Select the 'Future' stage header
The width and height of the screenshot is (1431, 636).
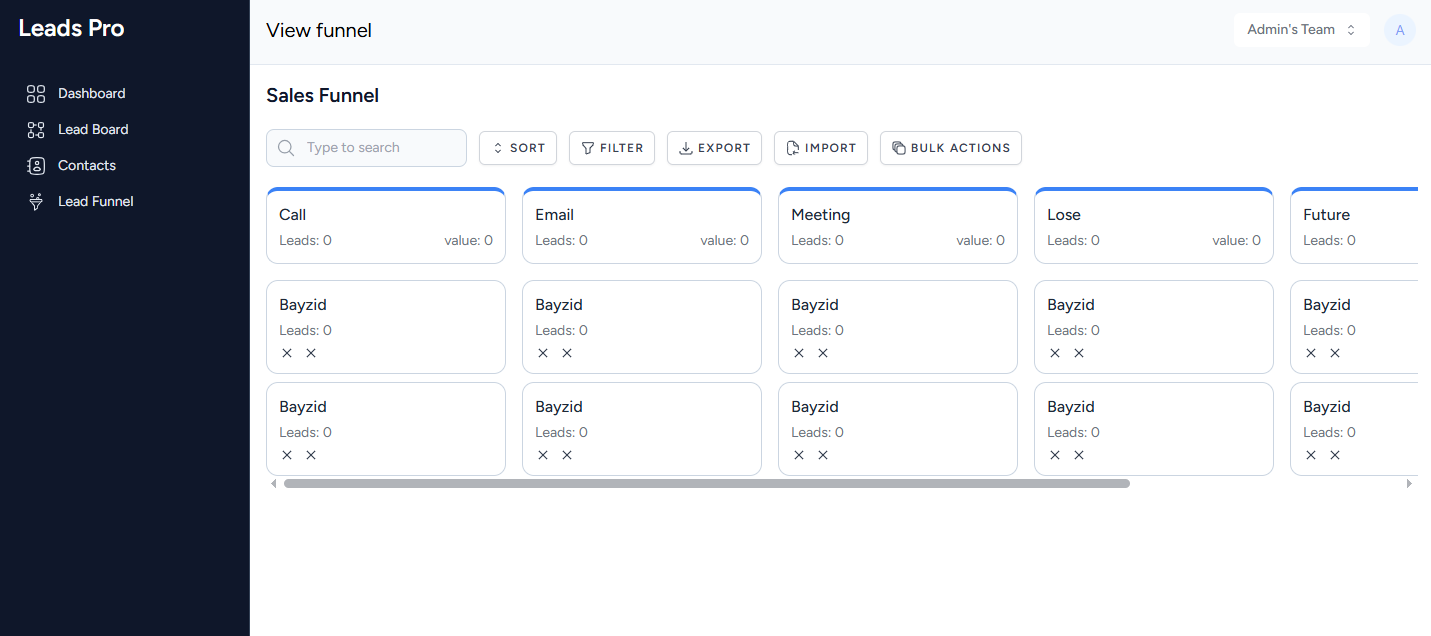tap(1354, 226)
